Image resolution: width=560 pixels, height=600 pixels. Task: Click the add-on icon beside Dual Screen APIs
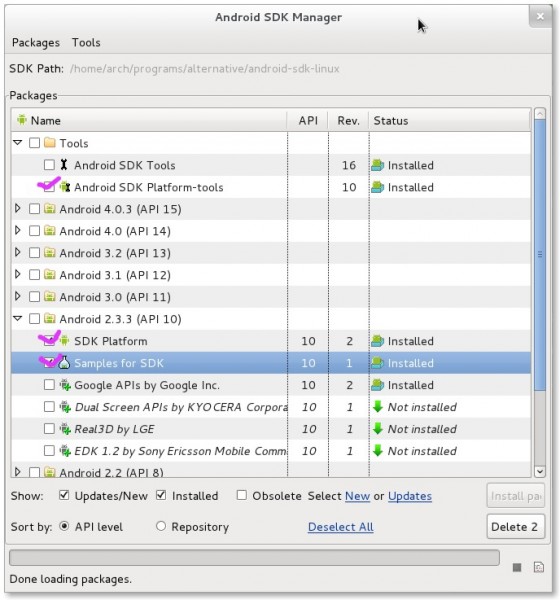(x=65, y=406)
